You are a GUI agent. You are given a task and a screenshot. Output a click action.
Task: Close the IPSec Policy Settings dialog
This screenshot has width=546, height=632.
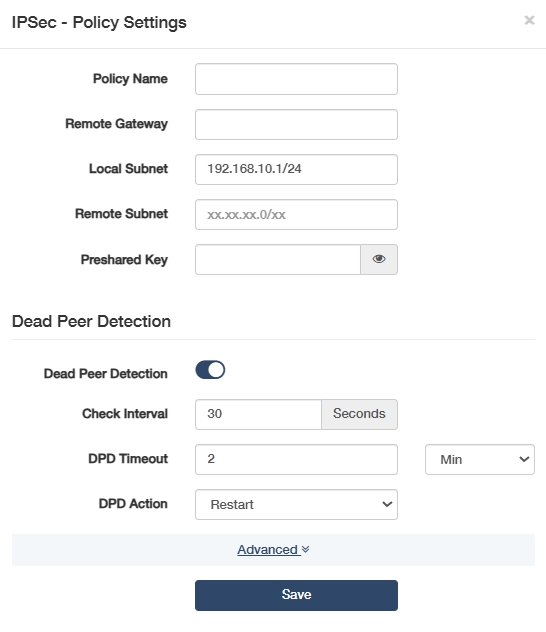(x=529, y=20)
